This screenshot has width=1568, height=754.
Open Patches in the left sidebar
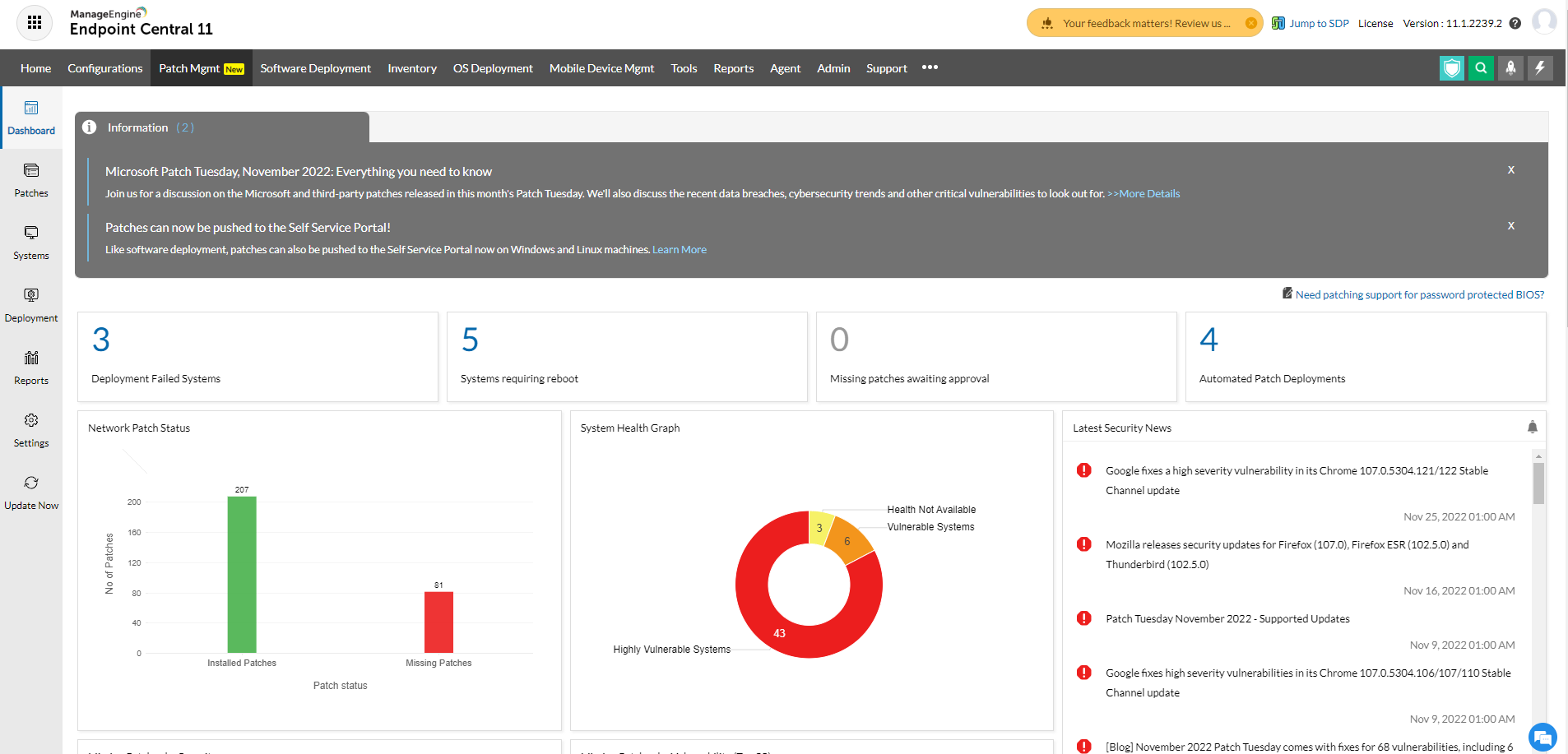coord(31,180)
